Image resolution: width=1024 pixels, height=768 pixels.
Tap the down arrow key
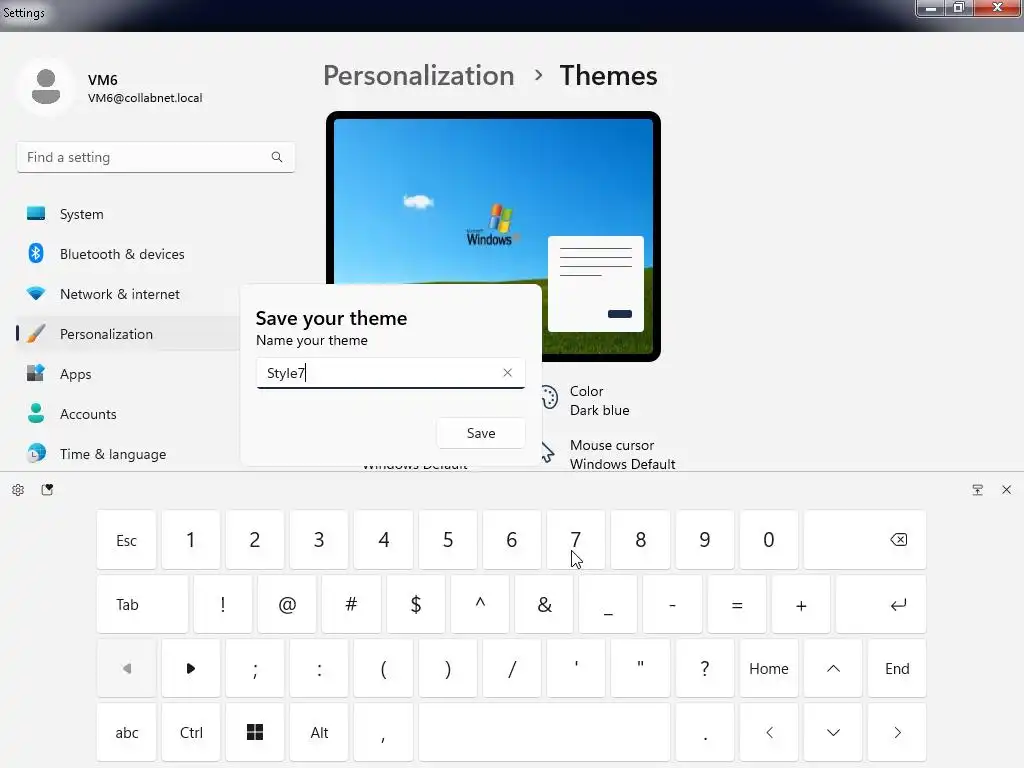click(x=833, y=732)
